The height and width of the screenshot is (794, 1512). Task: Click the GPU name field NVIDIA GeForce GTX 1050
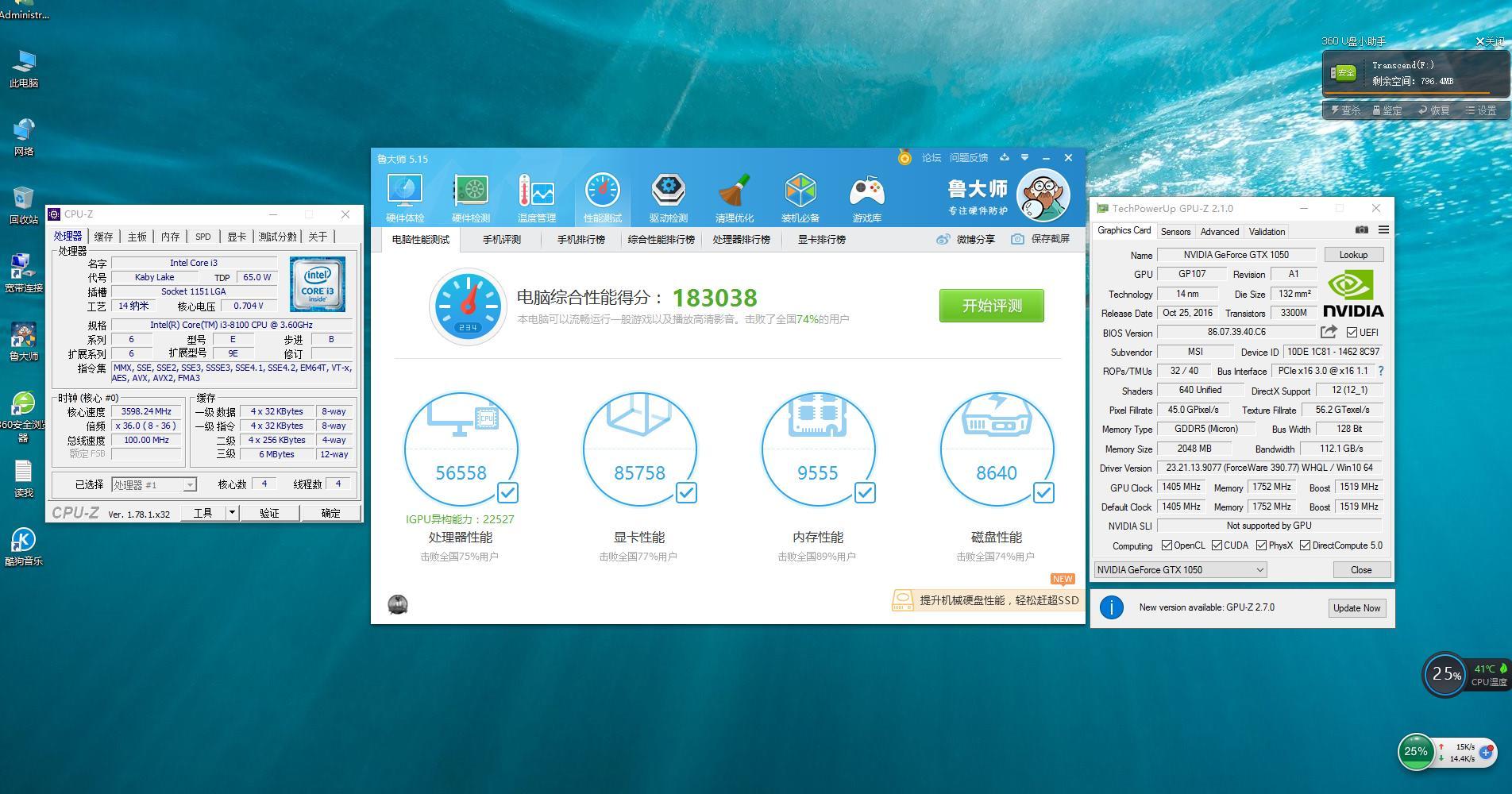1236,255
